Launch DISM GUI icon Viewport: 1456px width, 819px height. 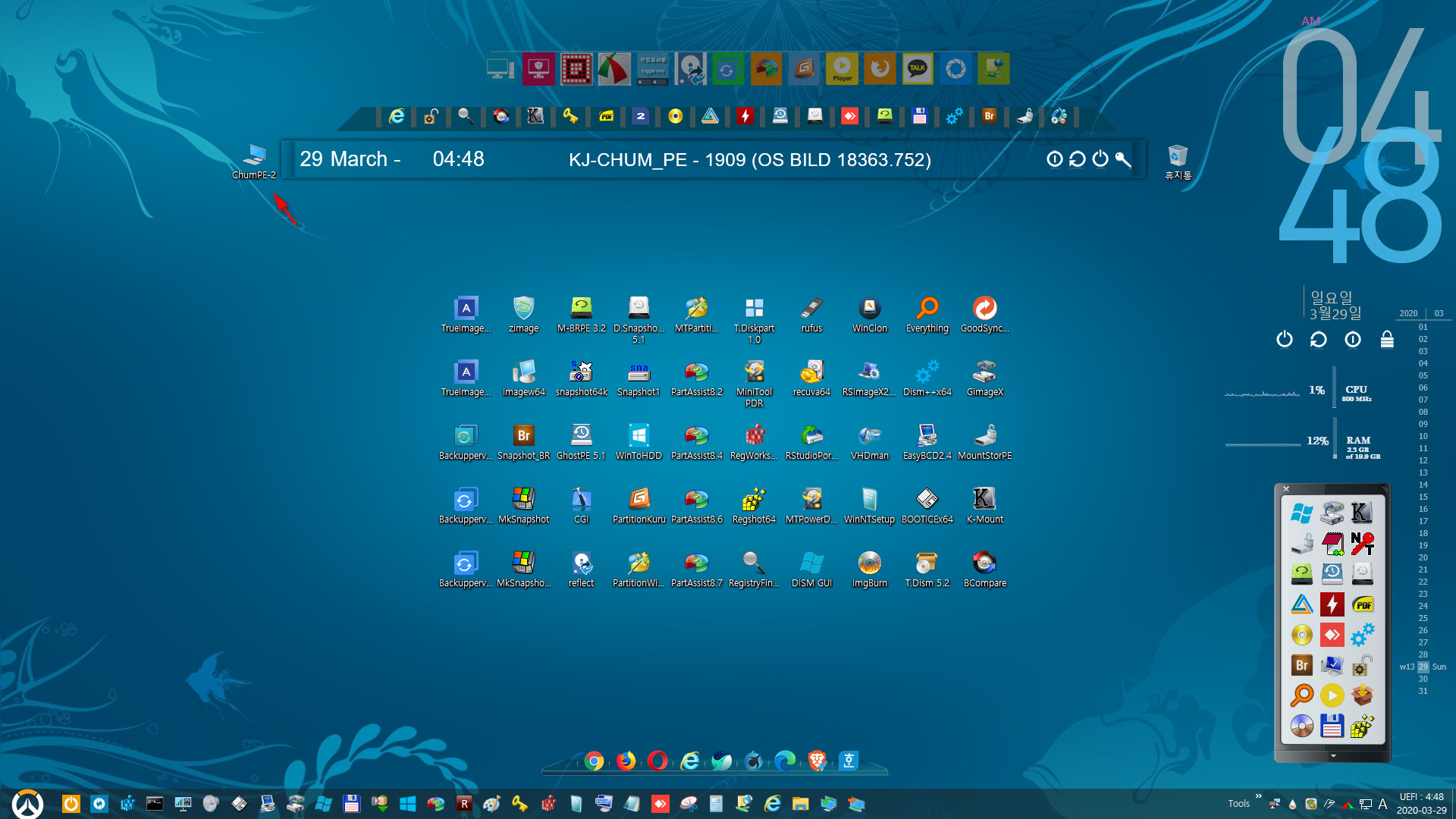[811, 569]
